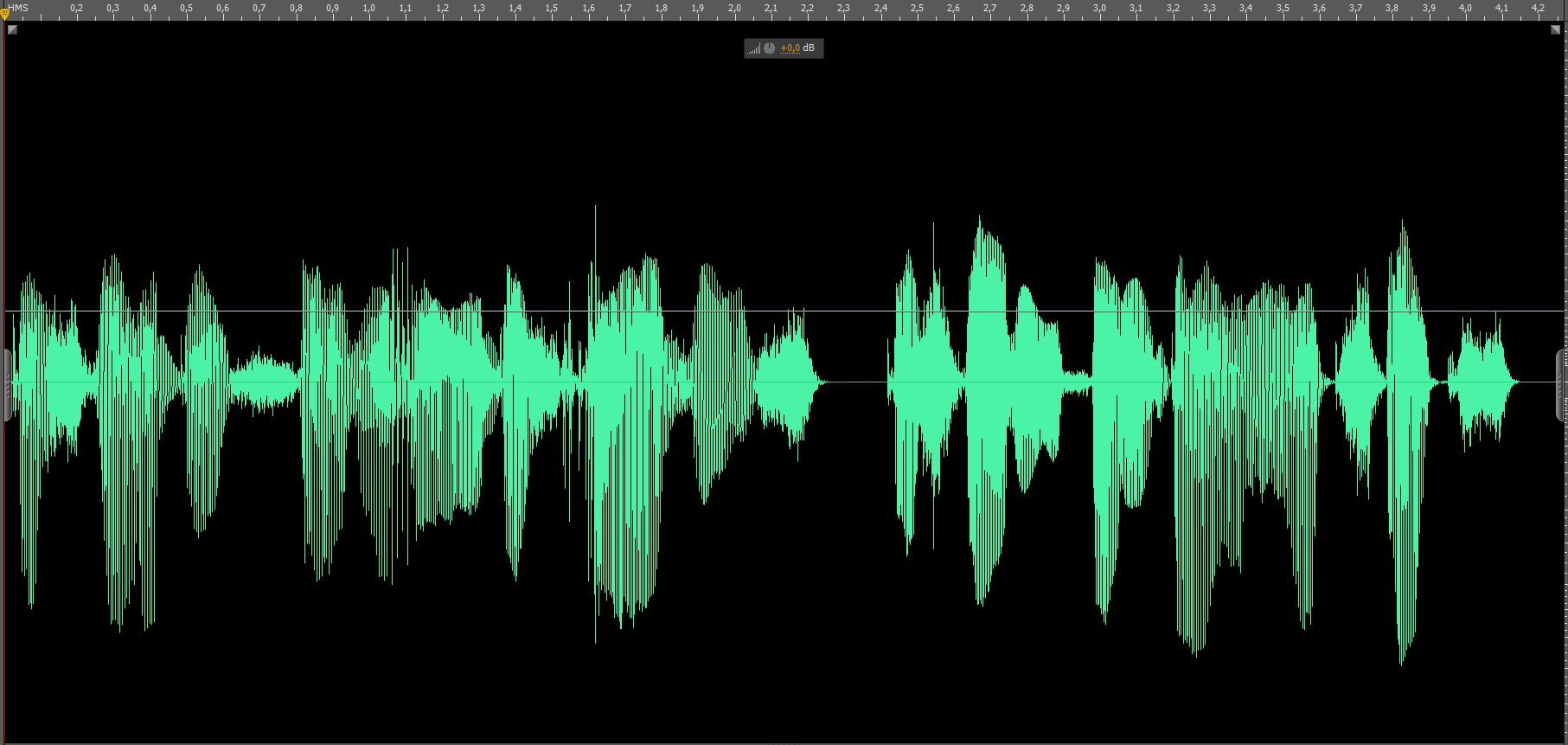Click the HMS time format label
Image resolution: width=1568 pixels, height=745 pixels.
[x=18, y=8]
